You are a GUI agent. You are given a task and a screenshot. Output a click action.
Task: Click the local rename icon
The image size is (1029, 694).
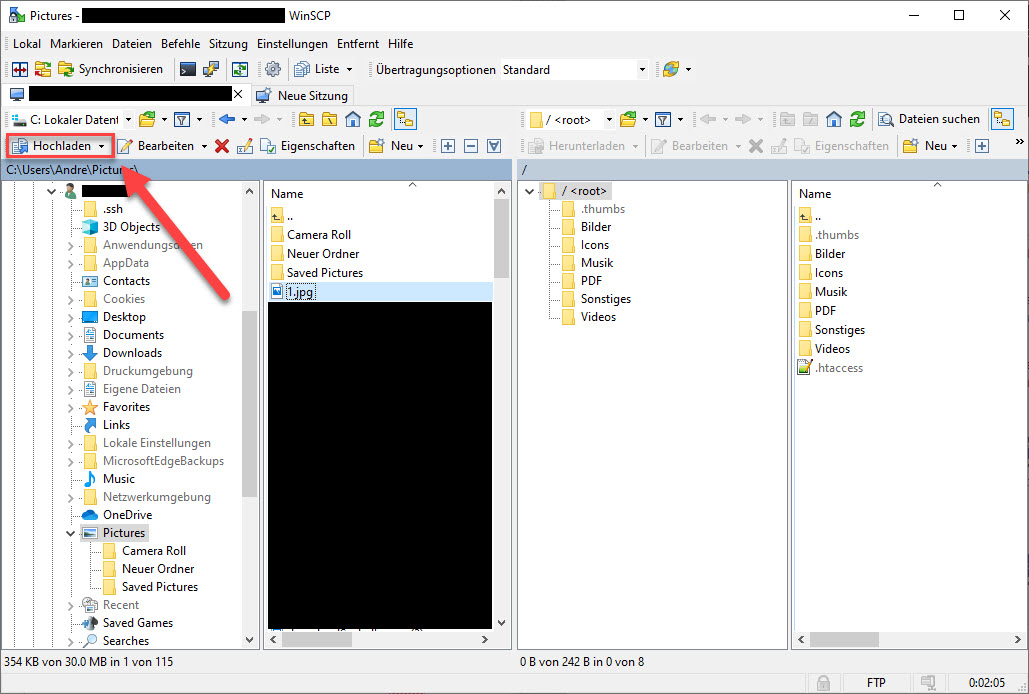(245, 146)
